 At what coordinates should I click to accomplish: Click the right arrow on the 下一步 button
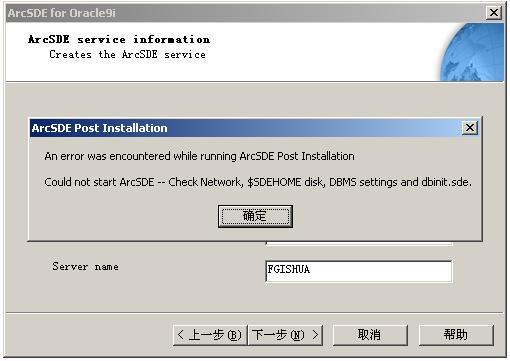[x=315, y=335]
